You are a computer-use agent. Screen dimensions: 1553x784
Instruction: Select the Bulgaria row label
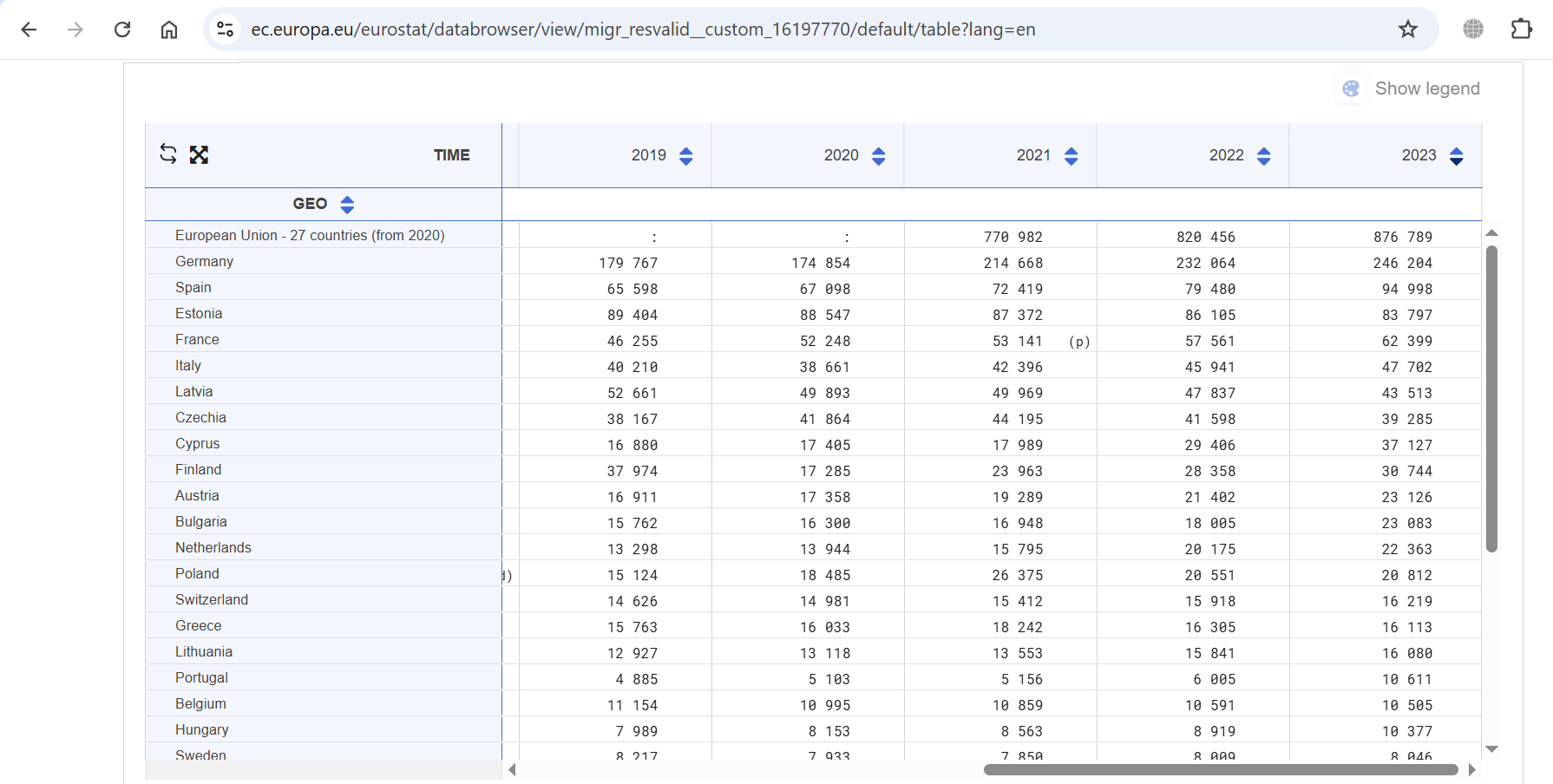(x=201, y=521)
